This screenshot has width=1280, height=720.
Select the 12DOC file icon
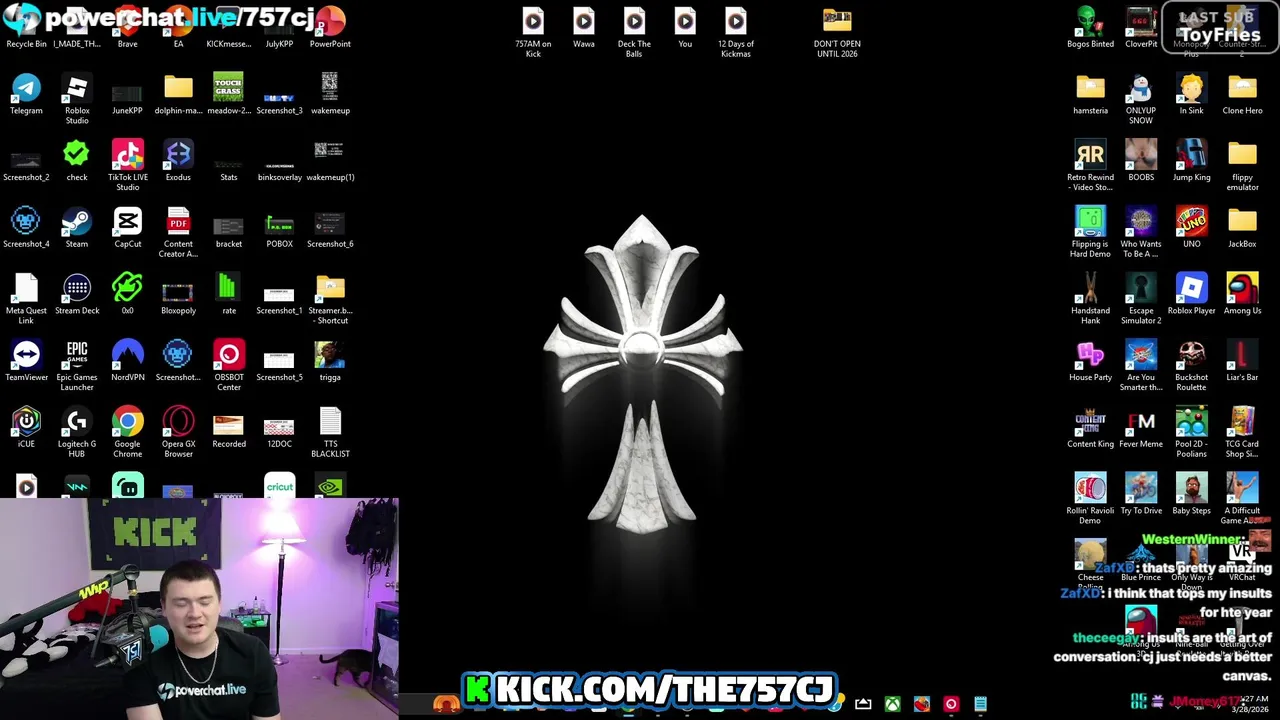pos(279,428)
